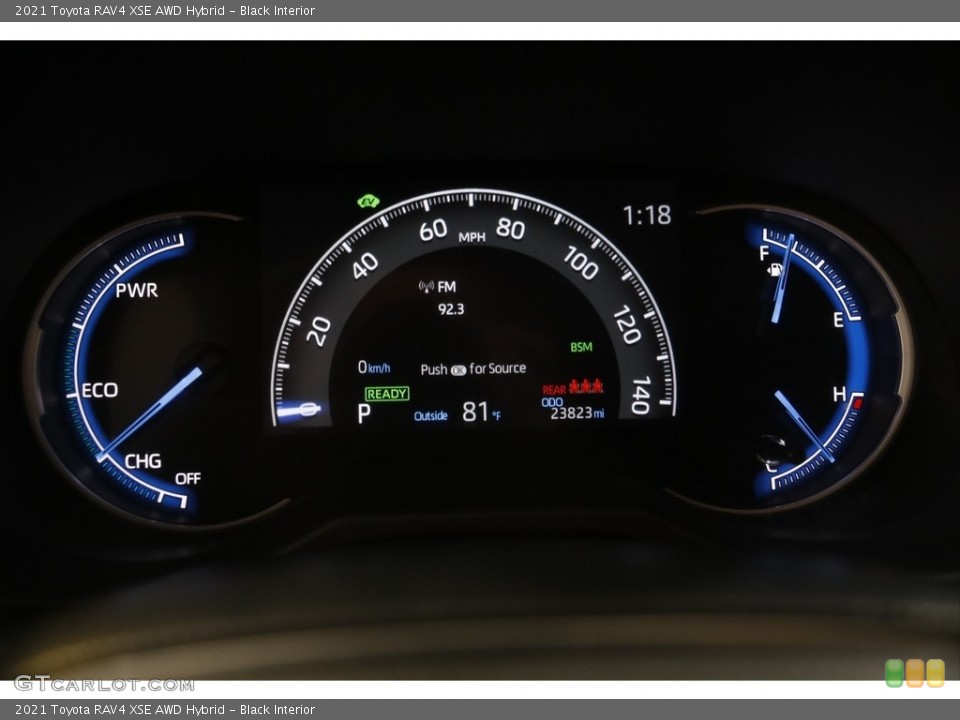Click the green BSM indicator
Image resolution: width=960 pixels, height=720 pixels.
pos(581,347)
